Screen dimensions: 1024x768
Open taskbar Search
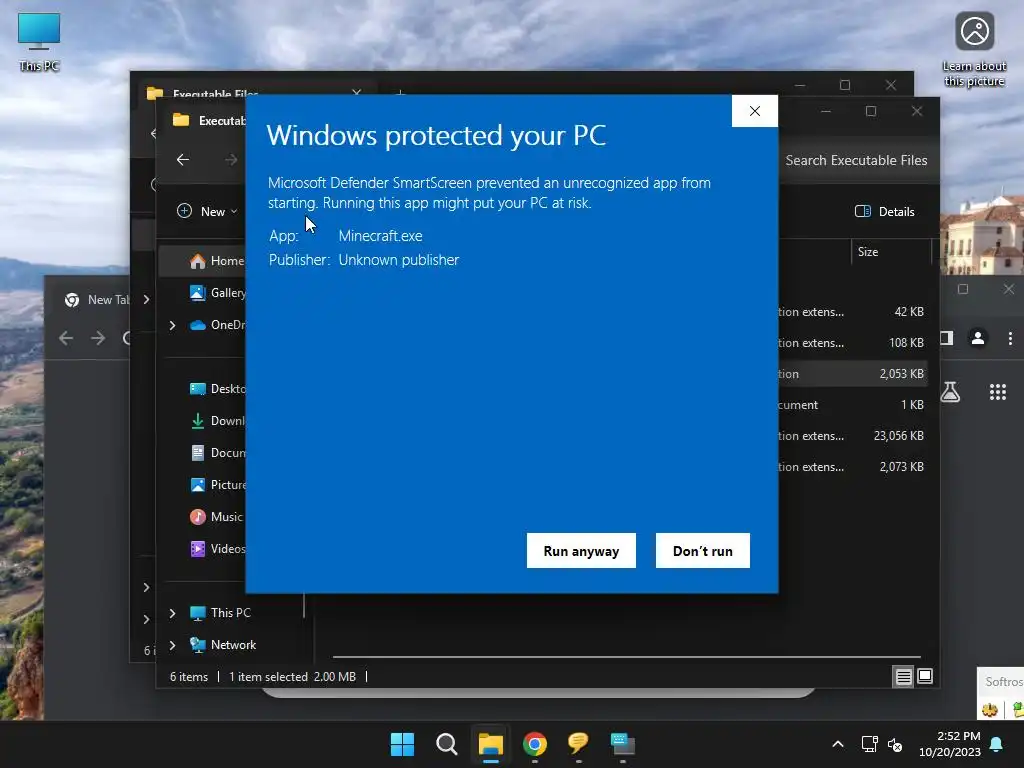[x=447, y=744]
